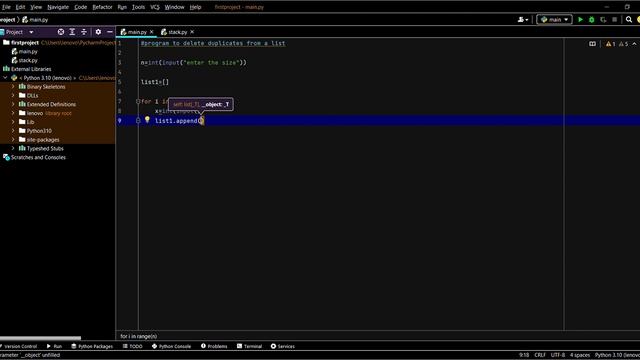
Task: Expand the Extended Definitions node
Action: click(x=13, y=104)
